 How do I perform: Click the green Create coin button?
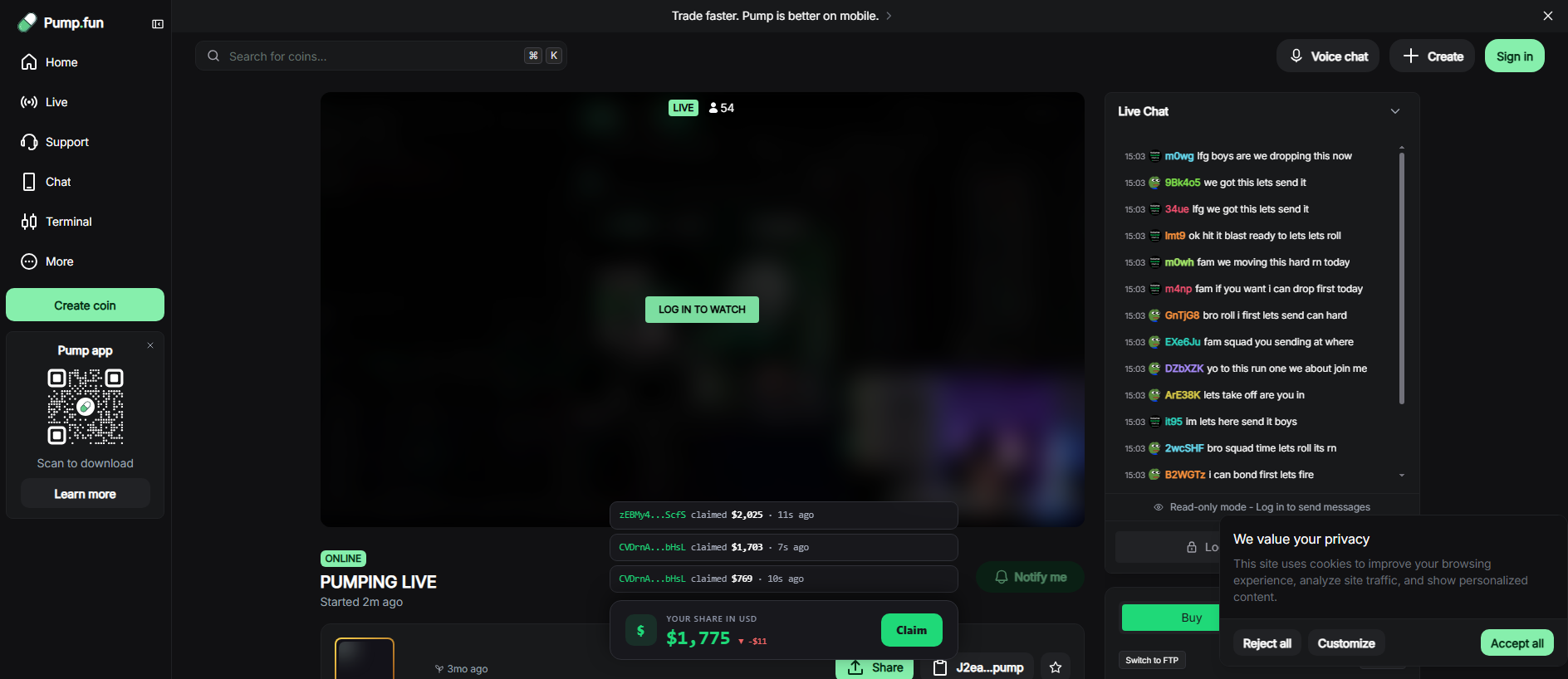(85, 305)
